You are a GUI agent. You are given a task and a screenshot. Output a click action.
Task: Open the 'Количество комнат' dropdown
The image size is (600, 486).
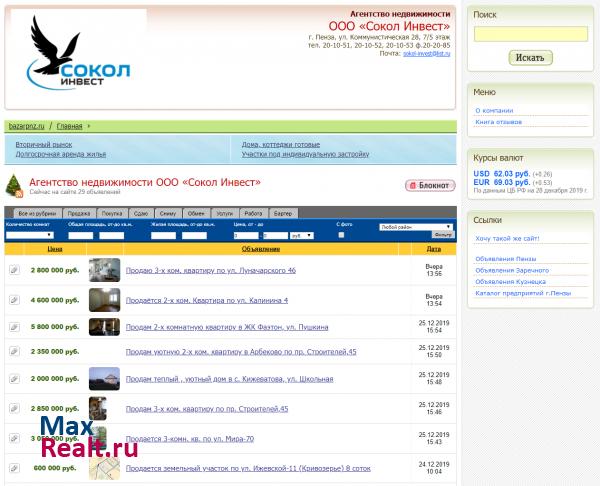tap(29, 235)
